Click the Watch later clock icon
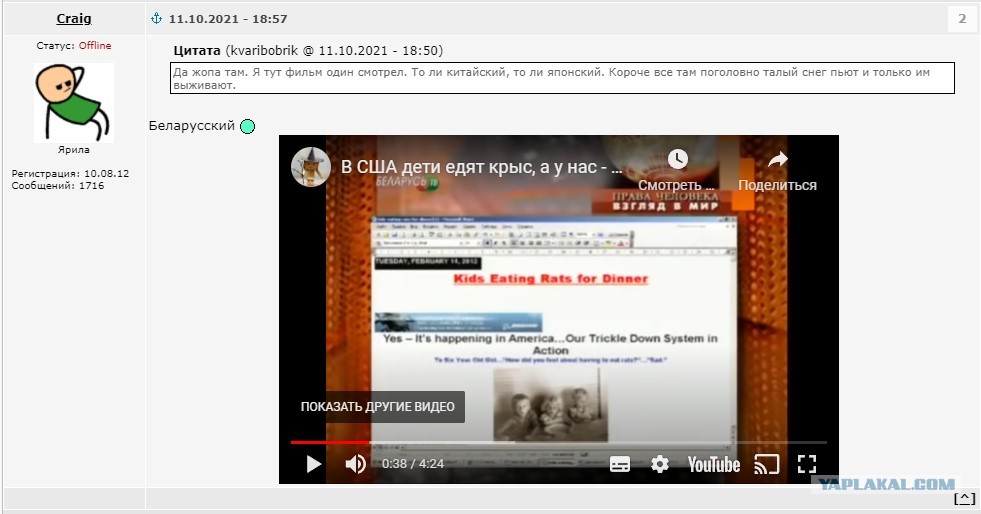Image resolution: width=981 pixels, height=514 pixels. [677, 159]
